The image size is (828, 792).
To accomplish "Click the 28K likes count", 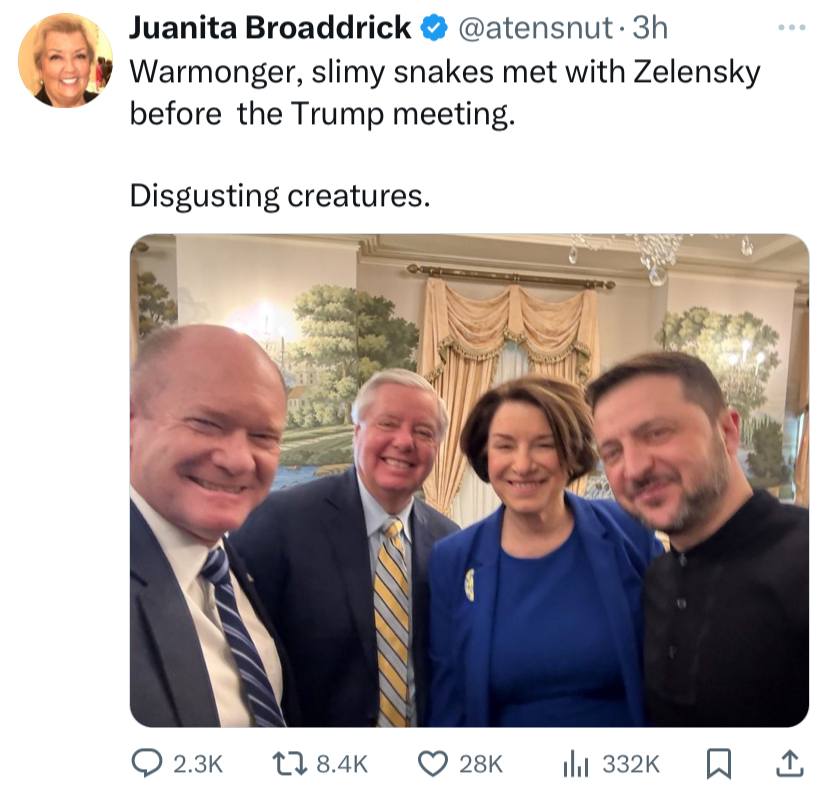I will pyautogui.click(x=481, y=764).
